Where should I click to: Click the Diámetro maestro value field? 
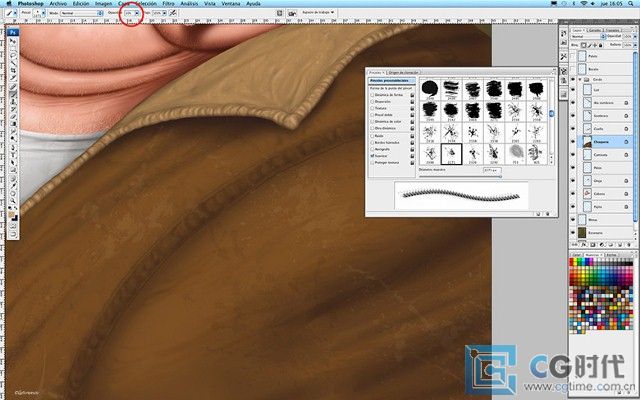[x=493, y=169]
